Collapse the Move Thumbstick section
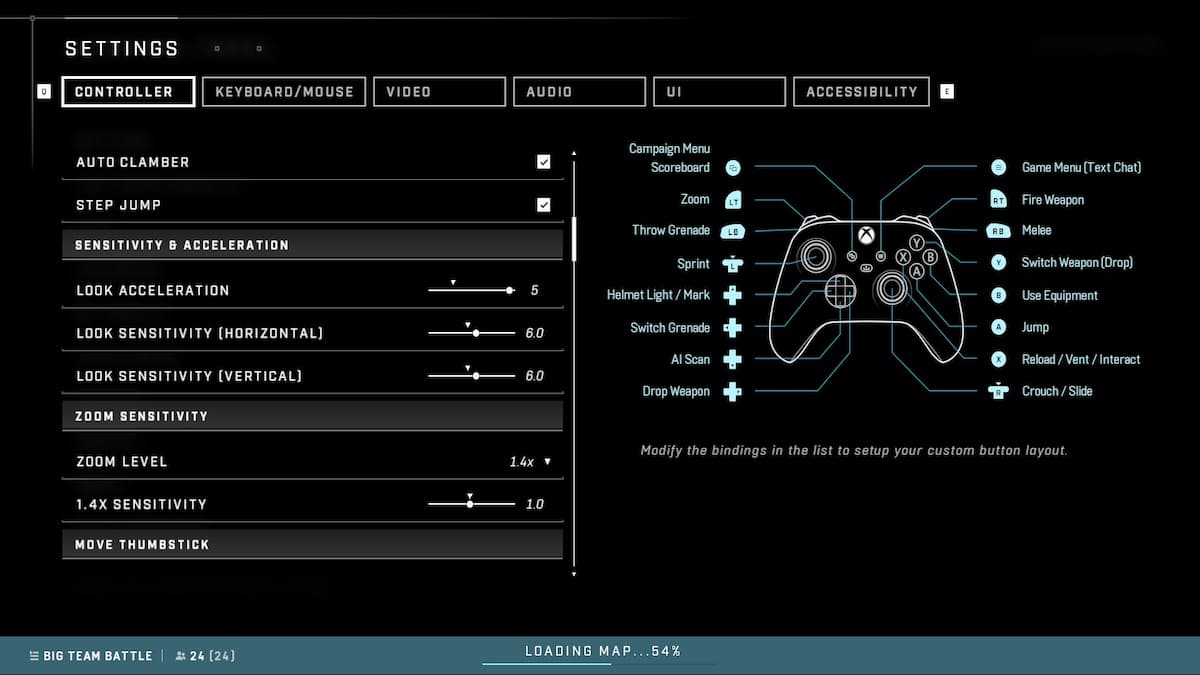1200x675 pixels. (x=312, y=544)
